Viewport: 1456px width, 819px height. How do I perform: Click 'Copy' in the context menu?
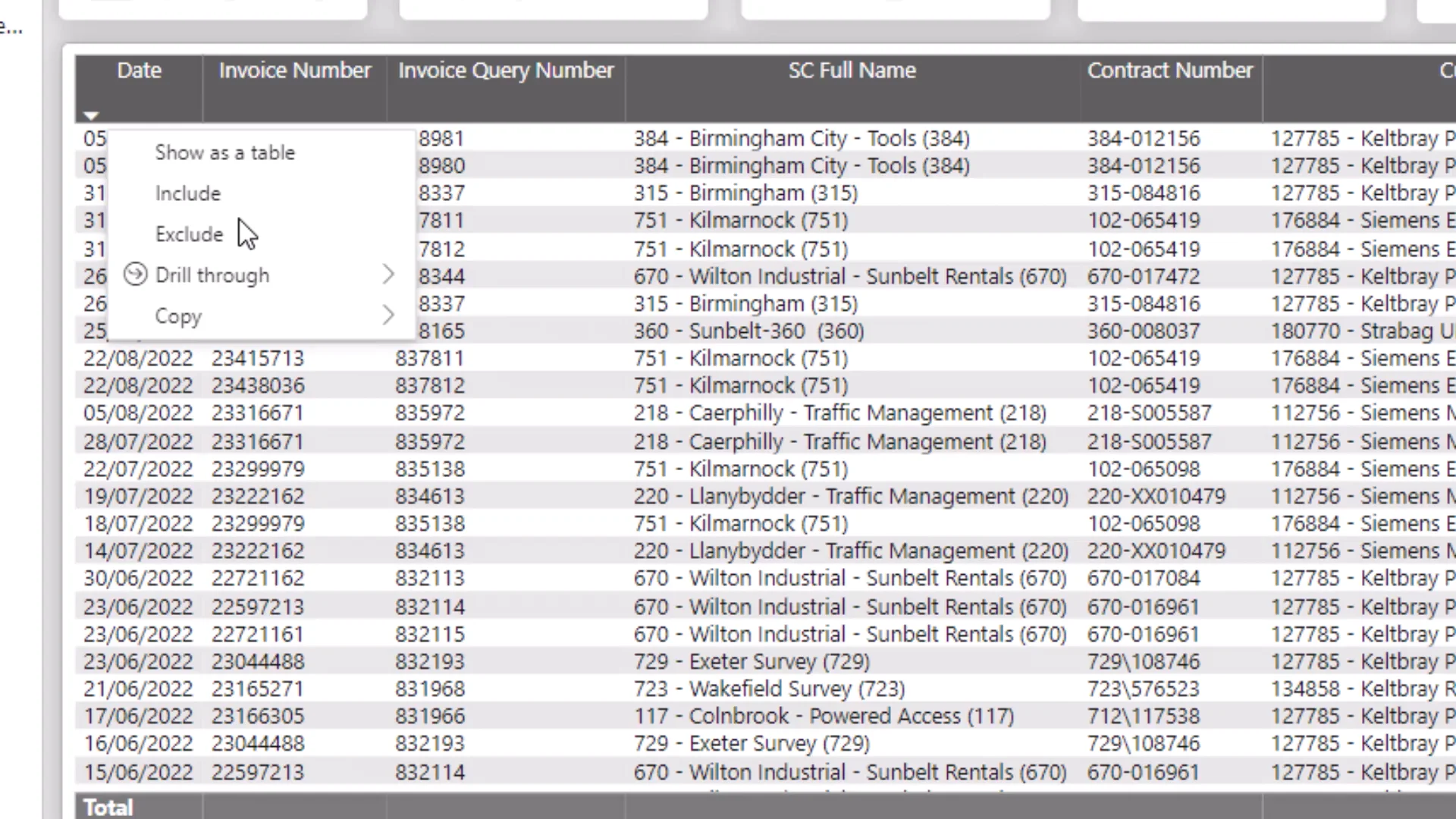178,316
